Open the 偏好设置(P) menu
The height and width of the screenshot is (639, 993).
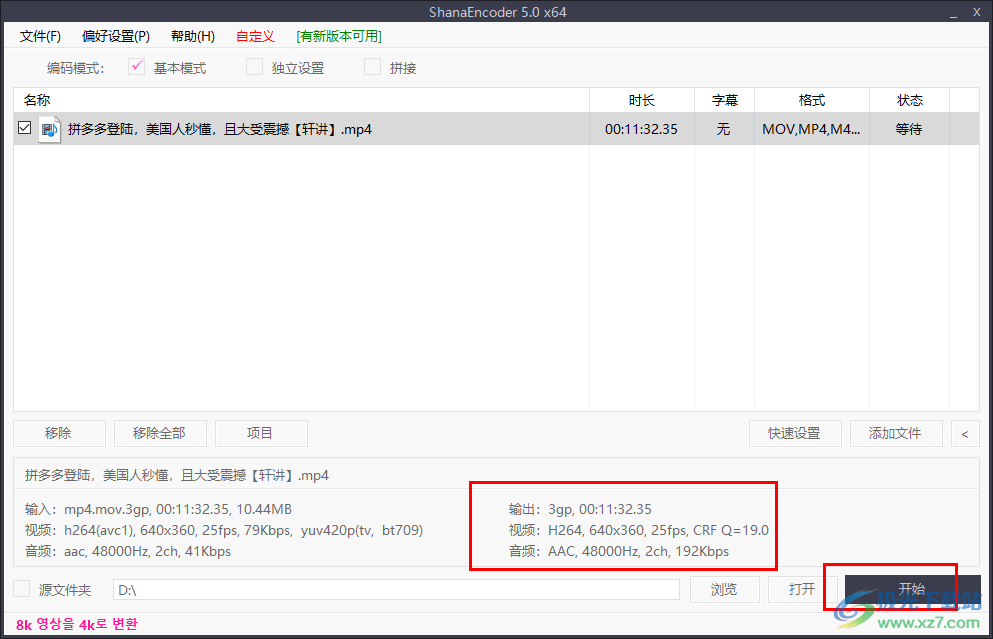pos(116,36)
